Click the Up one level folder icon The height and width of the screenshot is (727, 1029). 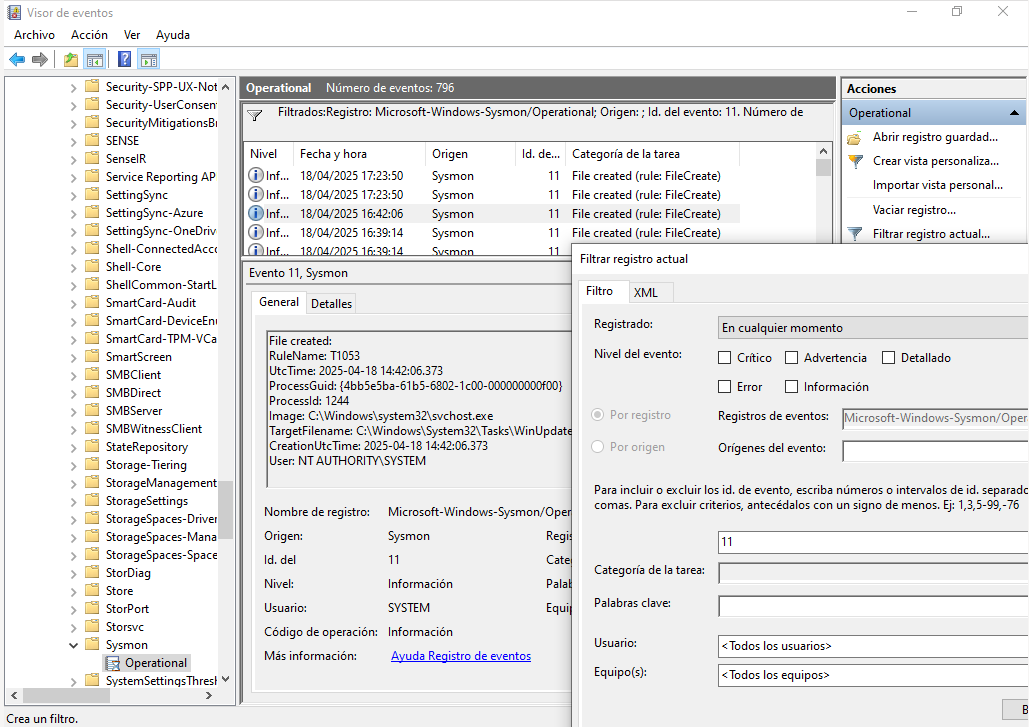click(70, 60)
